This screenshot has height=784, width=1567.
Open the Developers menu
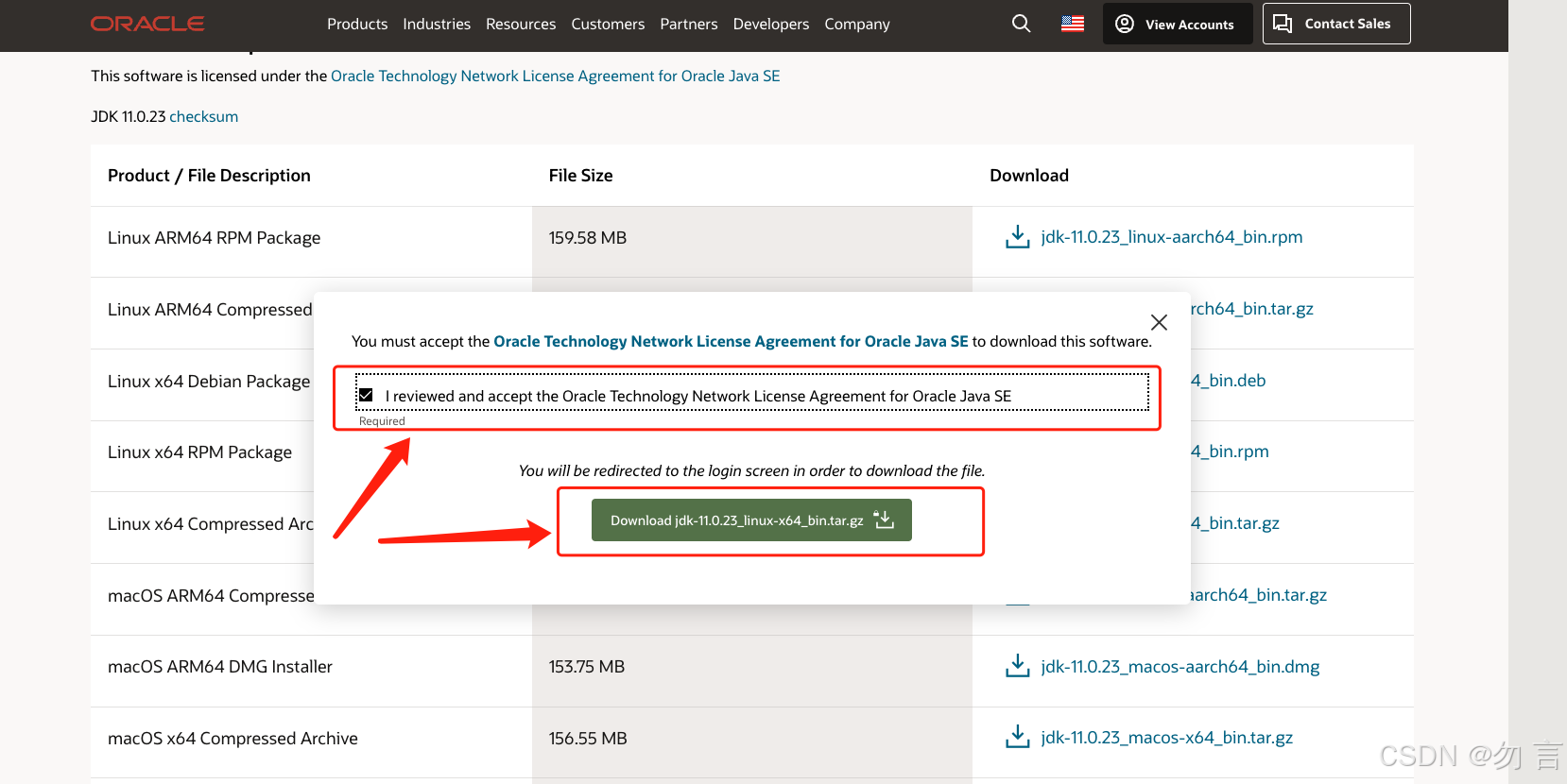tap(771, 24)
